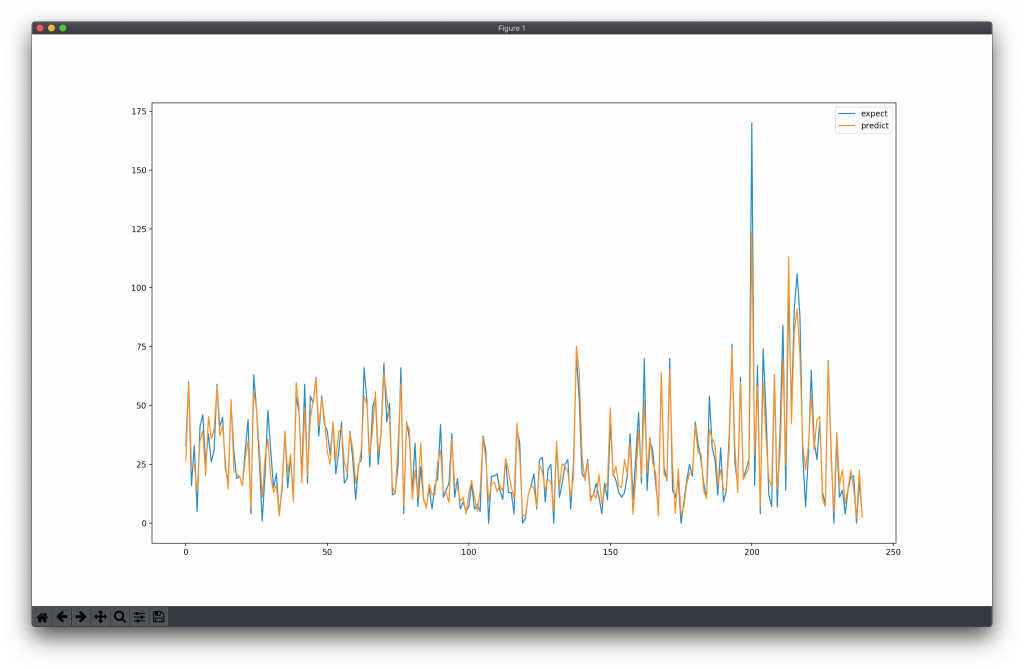The image size is (1024, 669).
Task: Select the zoom to rectangle tool
Action: click(x=120, y=617)
